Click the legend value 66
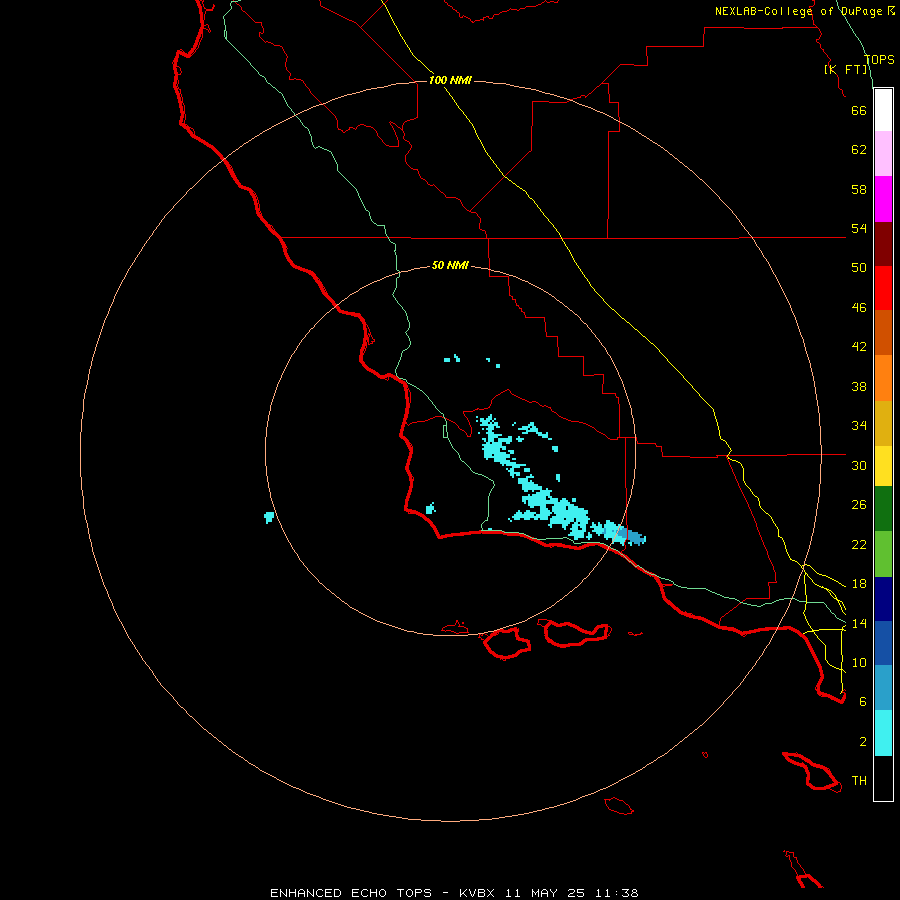This screenshot has width=900, height=900. [859, 110]
